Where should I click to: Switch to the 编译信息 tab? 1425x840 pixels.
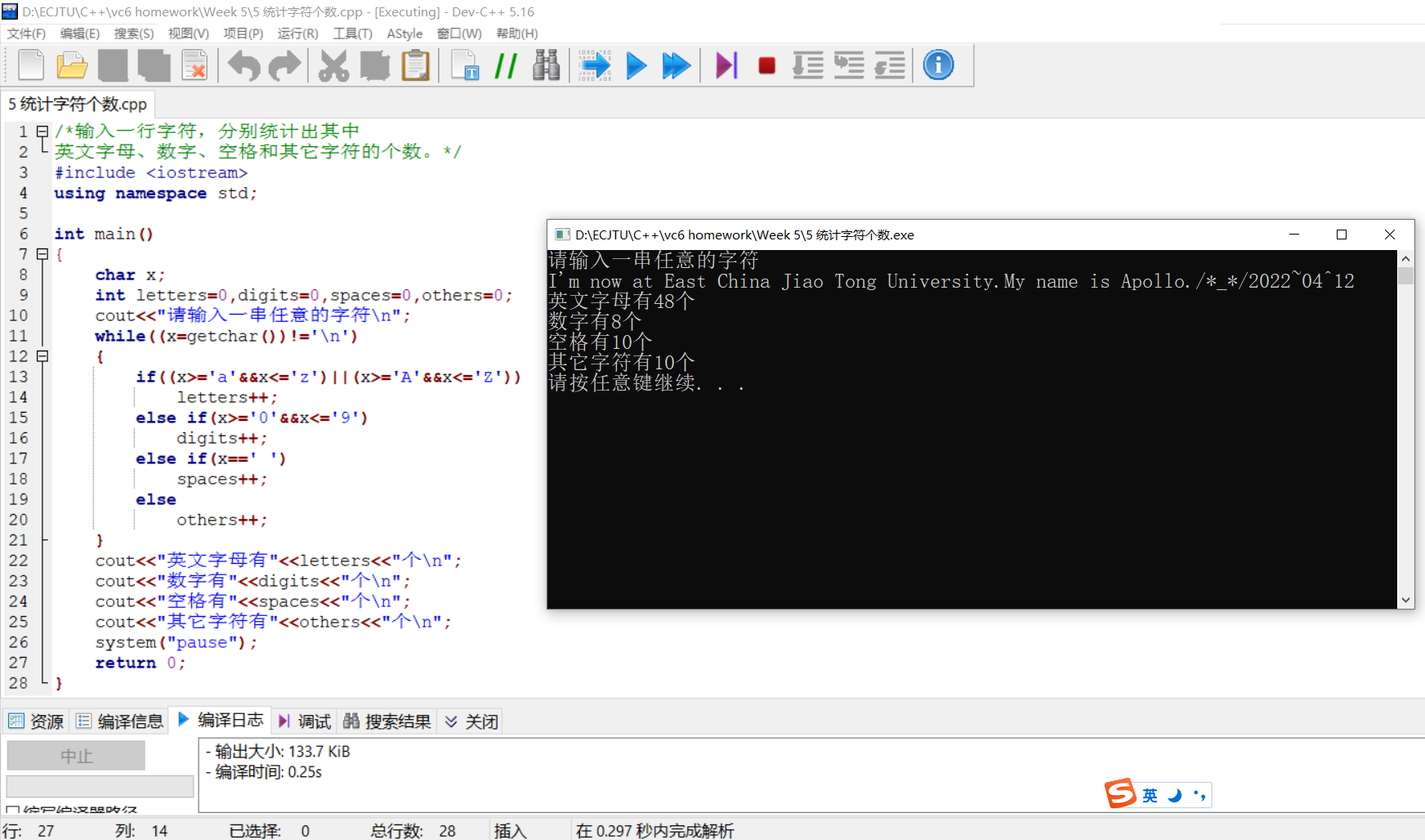click(119, 722)
